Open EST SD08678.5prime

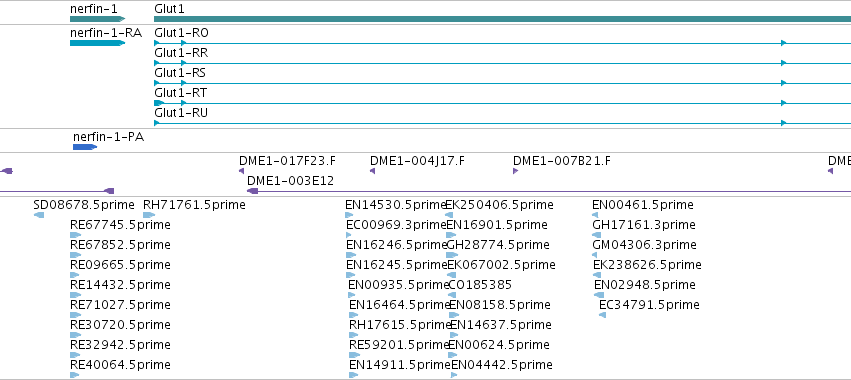[84, 205]
